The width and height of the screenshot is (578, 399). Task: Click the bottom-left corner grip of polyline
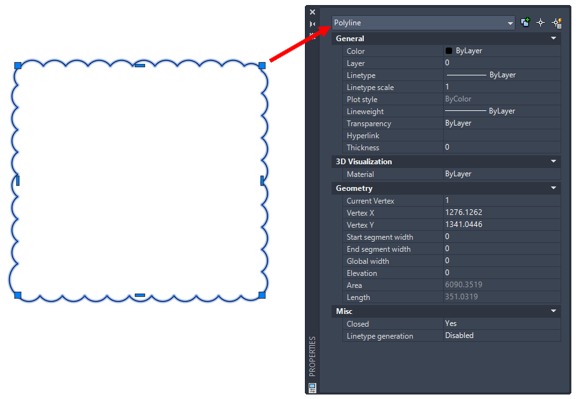[18, 295]
